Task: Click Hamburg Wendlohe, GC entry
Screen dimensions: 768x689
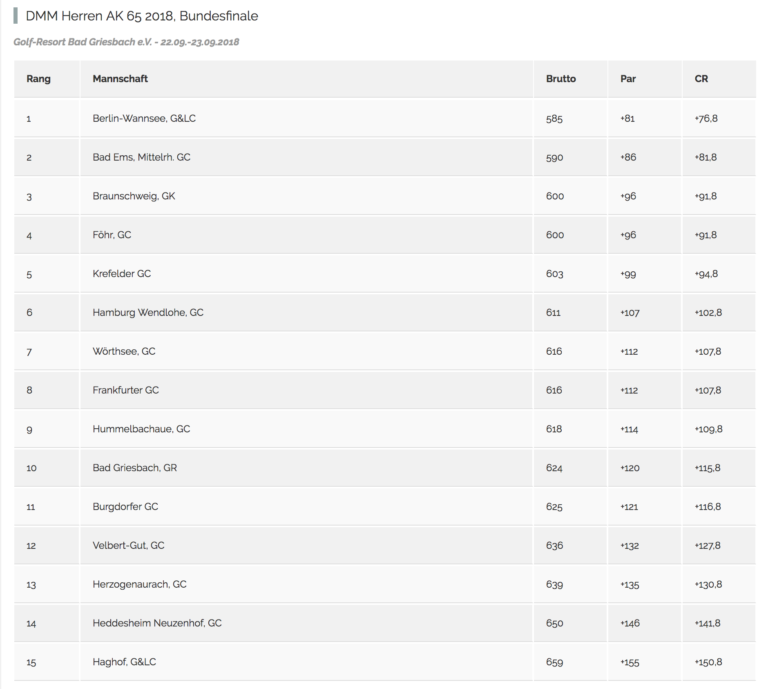Action: [148, 312]
